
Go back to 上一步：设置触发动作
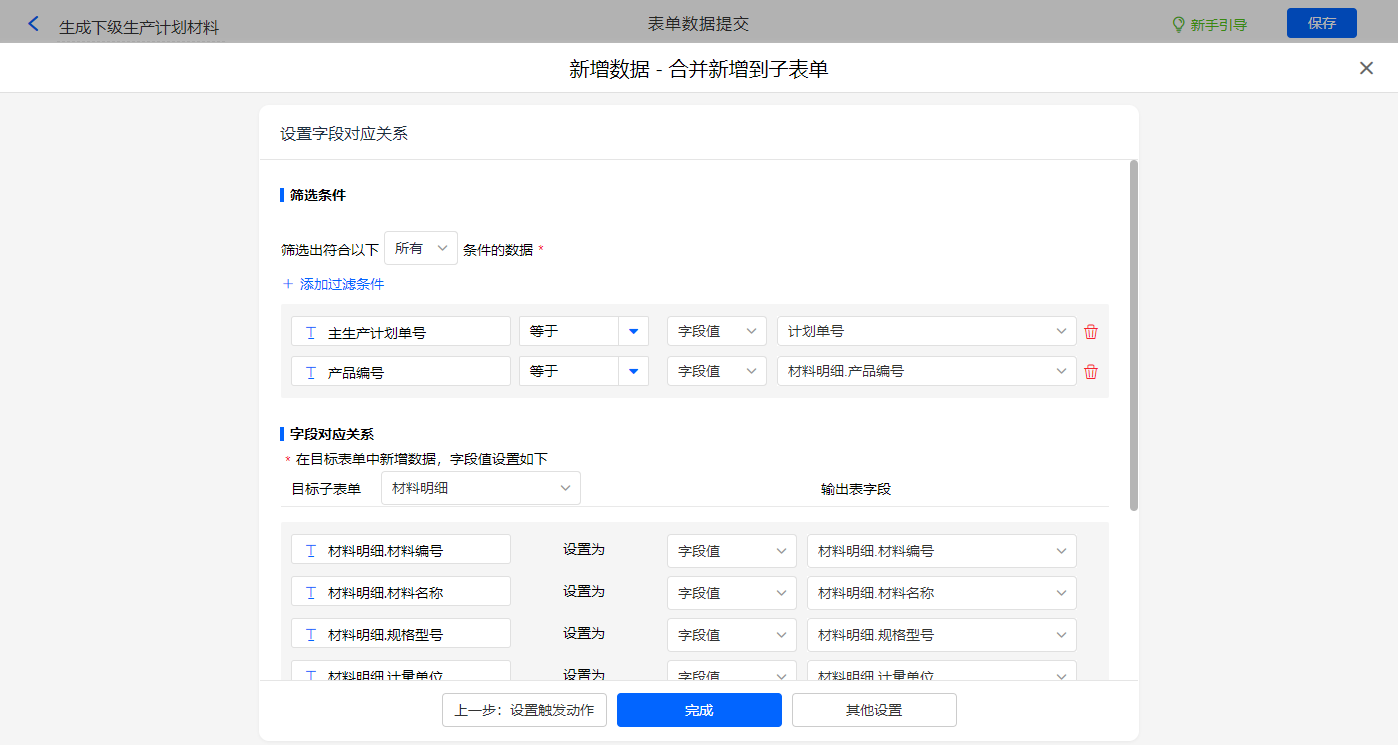tap(524, 710)
